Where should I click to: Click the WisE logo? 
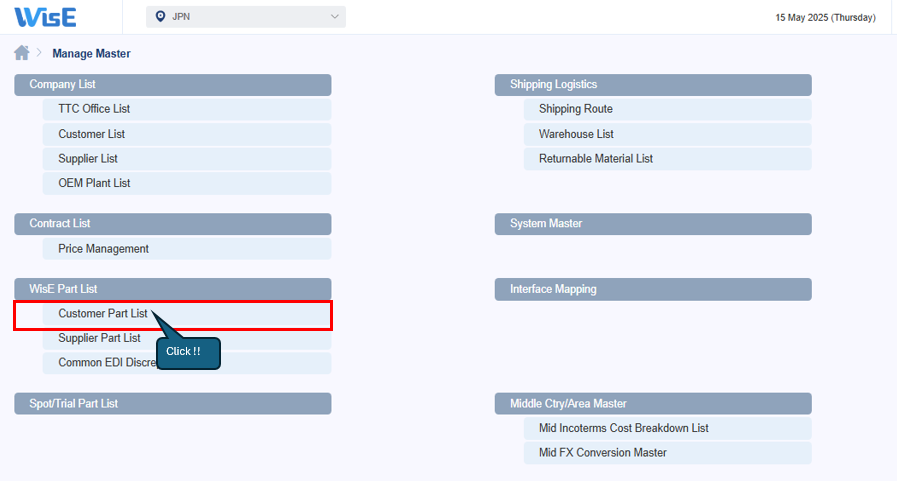tap(45, 17)
